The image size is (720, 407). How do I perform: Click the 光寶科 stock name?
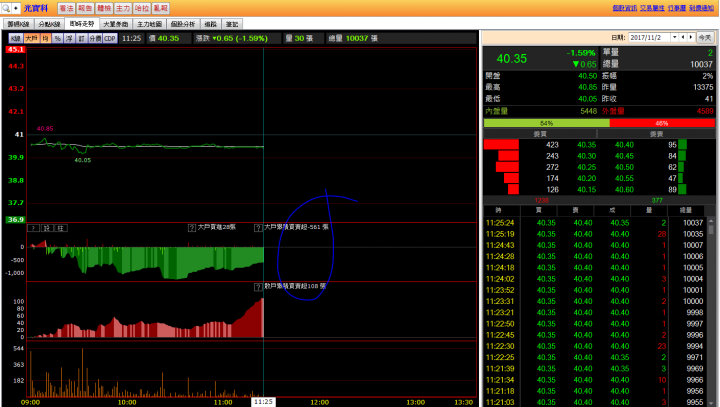click(x=36, y=8)
